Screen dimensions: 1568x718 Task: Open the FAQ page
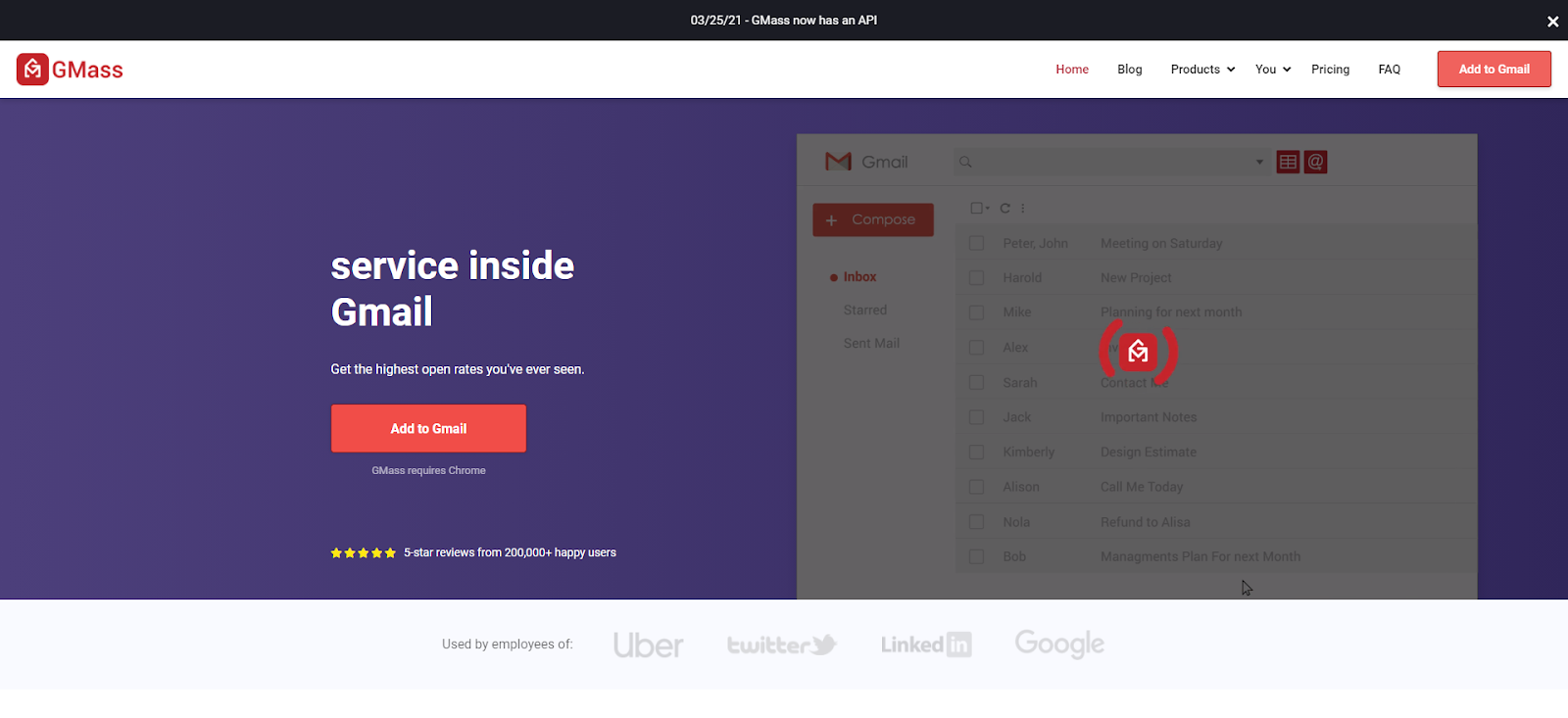1390,70
